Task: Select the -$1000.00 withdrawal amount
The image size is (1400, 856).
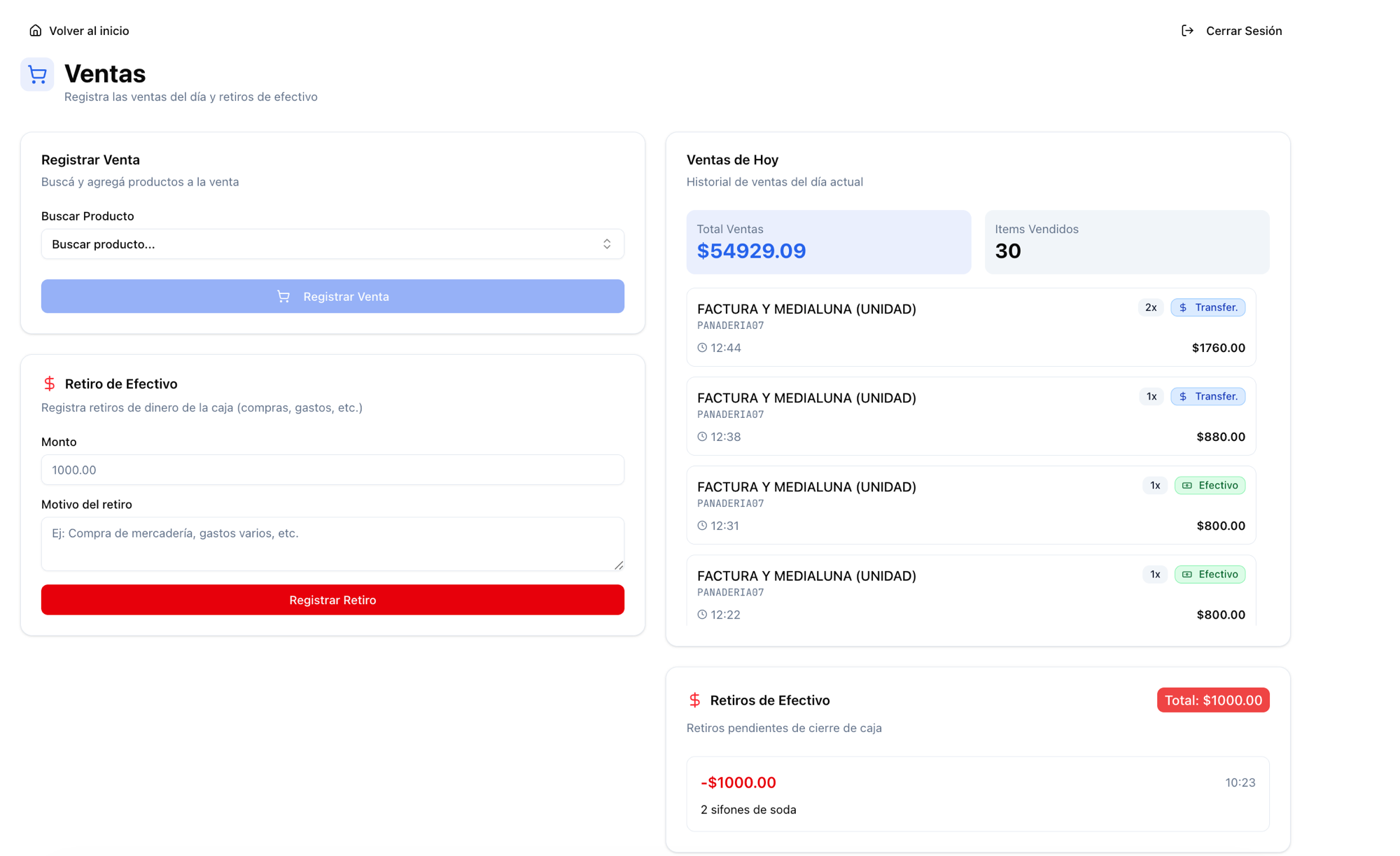Action: pos(738,783)
